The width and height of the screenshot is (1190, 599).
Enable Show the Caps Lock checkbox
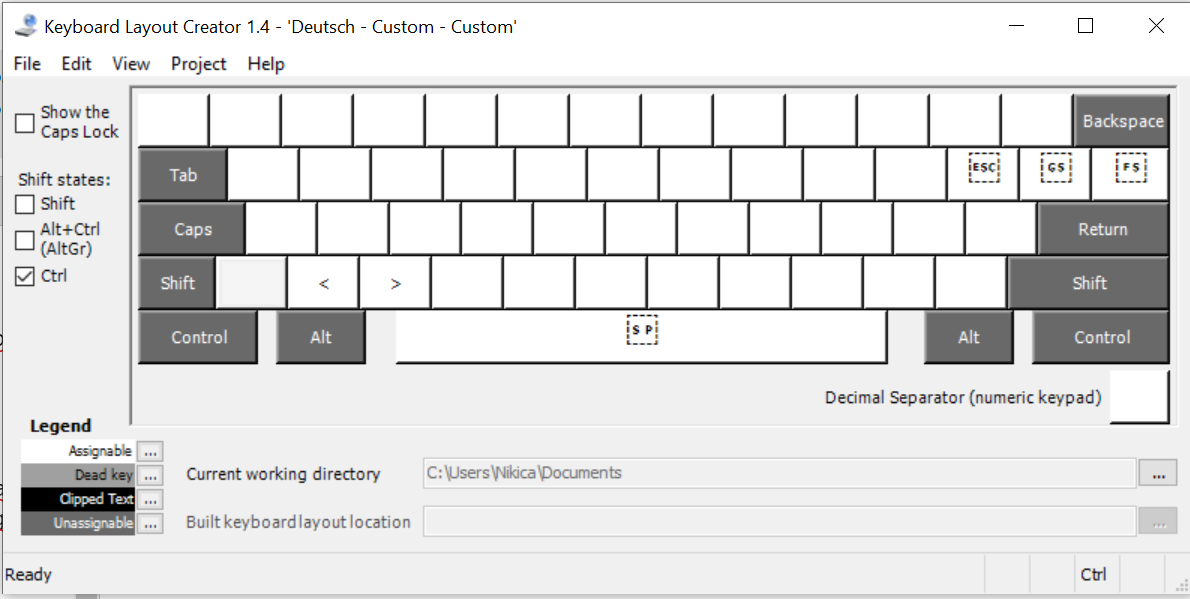click(x=25, y=123)
